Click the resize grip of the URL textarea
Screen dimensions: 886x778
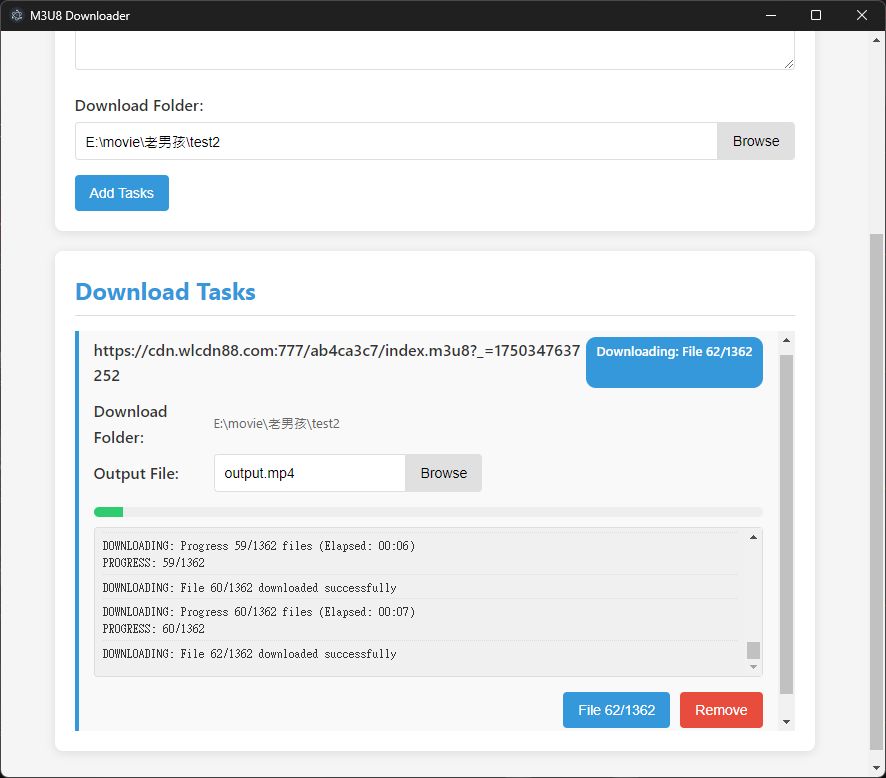click(x=788, y=63)
